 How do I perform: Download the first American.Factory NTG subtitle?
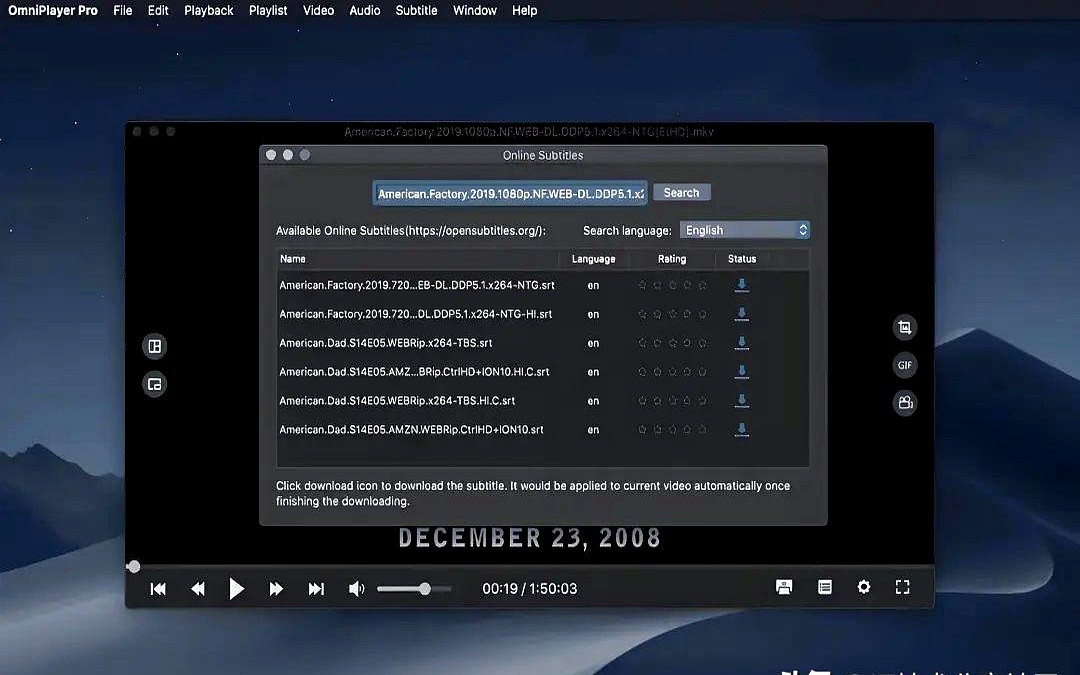pyautogui.click(x=742, y=285)
